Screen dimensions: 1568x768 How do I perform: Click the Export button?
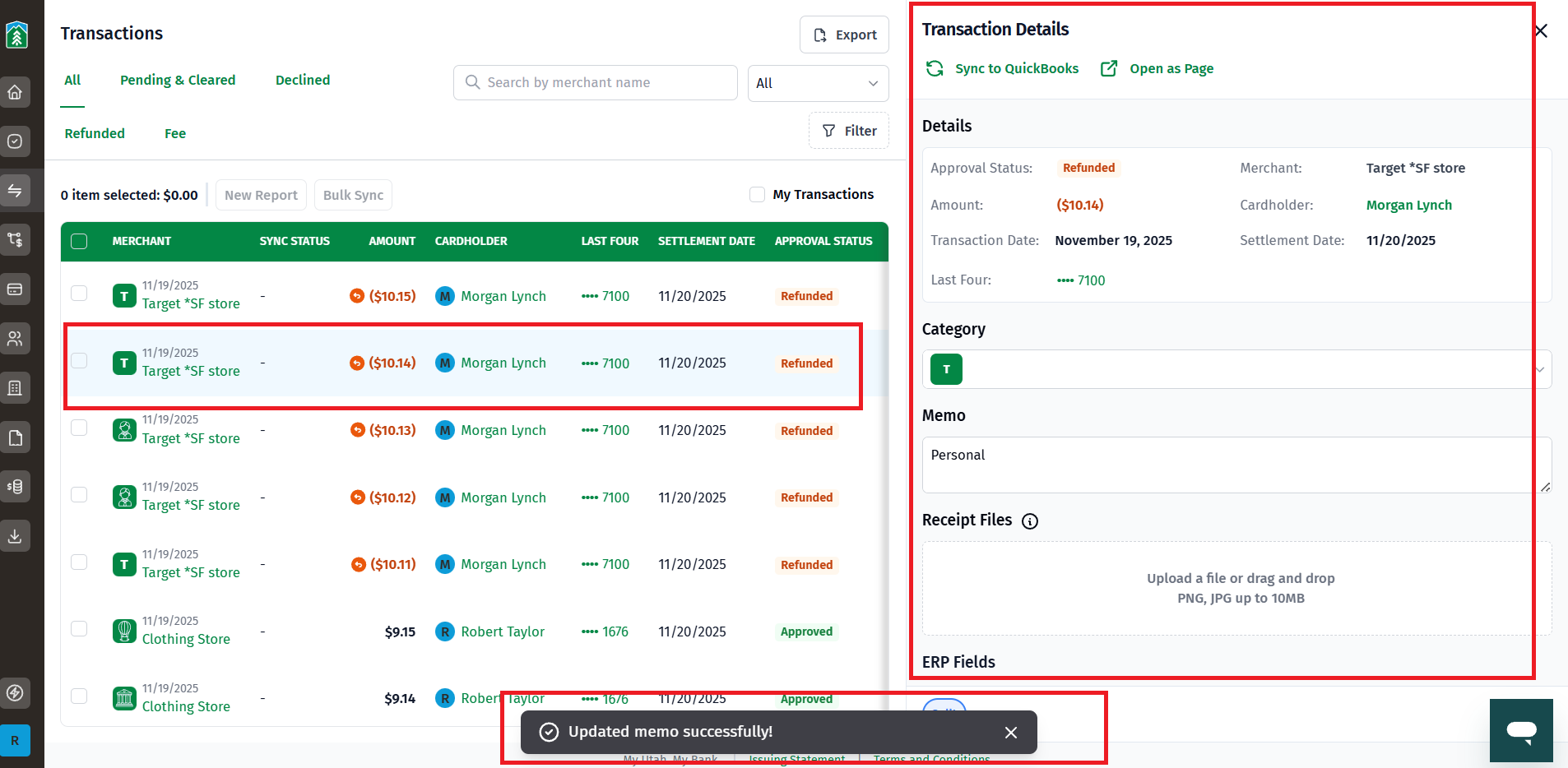point(844,35)
